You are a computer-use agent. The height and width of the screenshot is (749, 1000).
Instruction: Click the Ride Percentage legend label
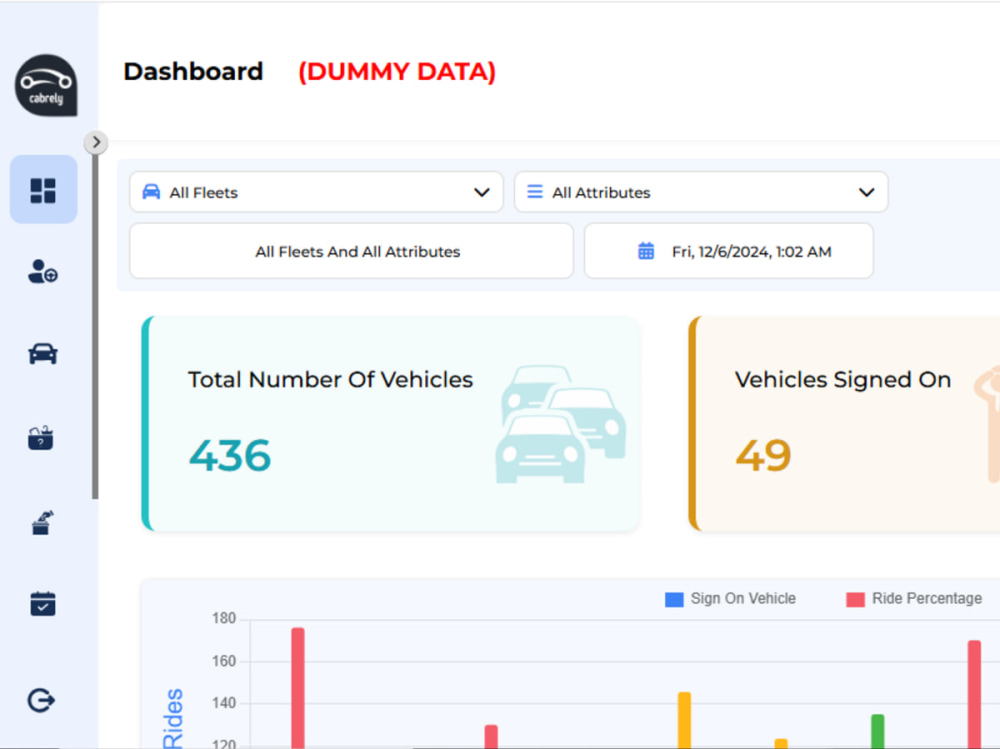pyautogui.click(x=927, y=598)
